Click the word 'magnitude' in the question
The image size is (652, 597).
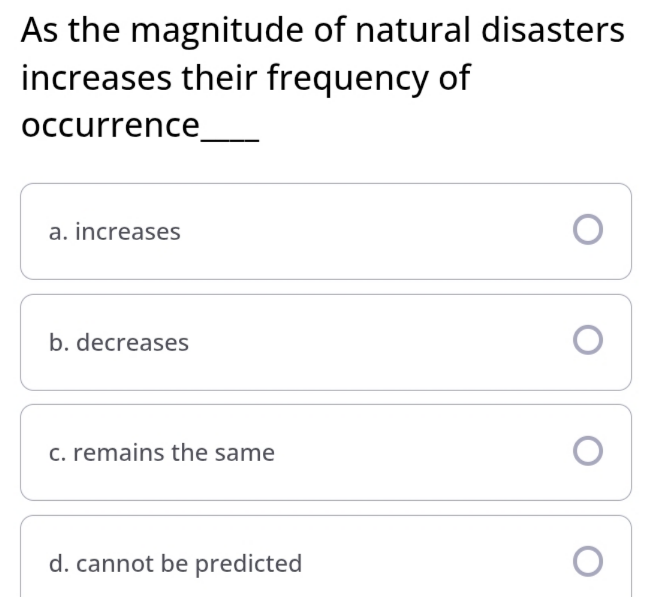coord(217,31)
